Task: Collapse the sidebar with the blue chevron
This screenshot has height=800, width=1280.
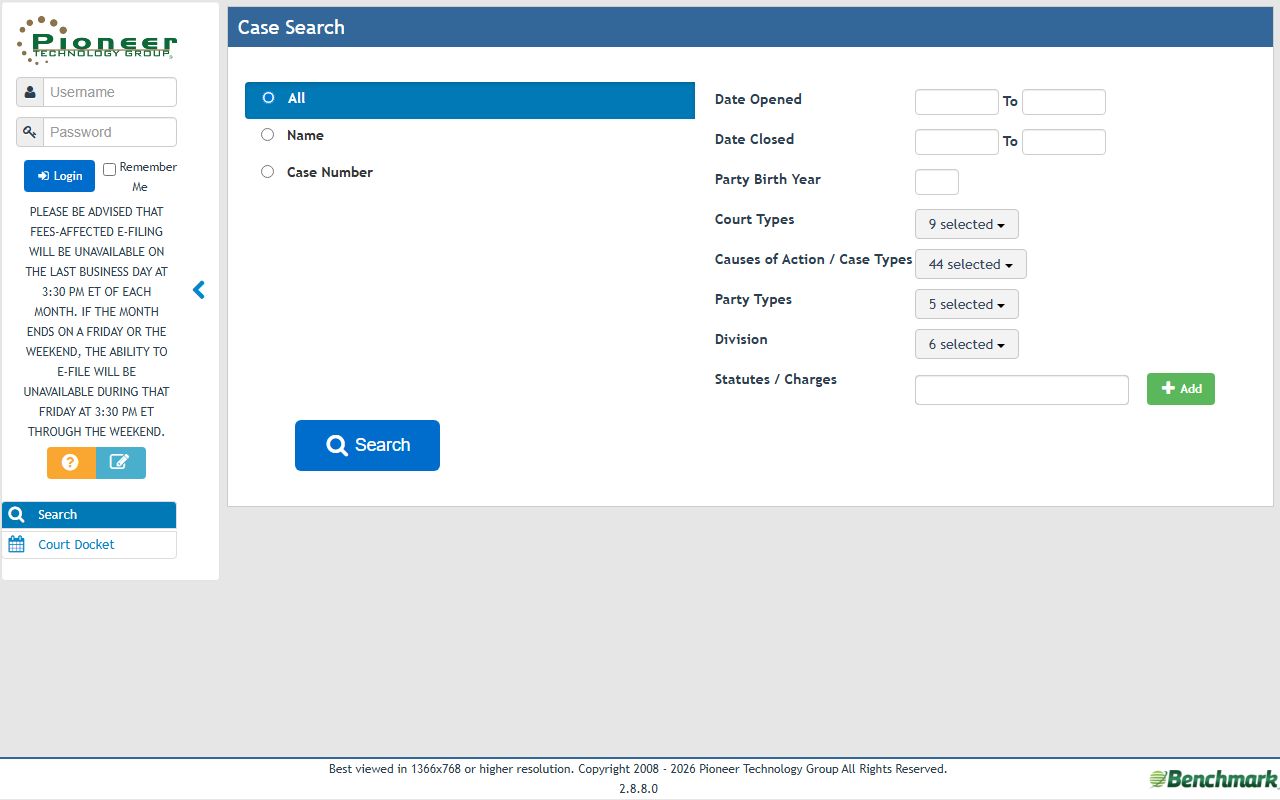Action: click(199, 290)
